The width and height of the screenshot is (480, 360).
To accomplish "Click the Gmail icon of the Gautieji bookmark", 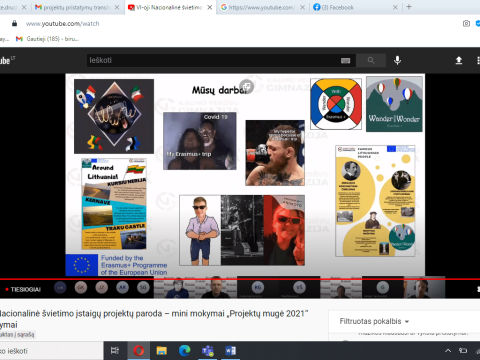I will point(19,39).
